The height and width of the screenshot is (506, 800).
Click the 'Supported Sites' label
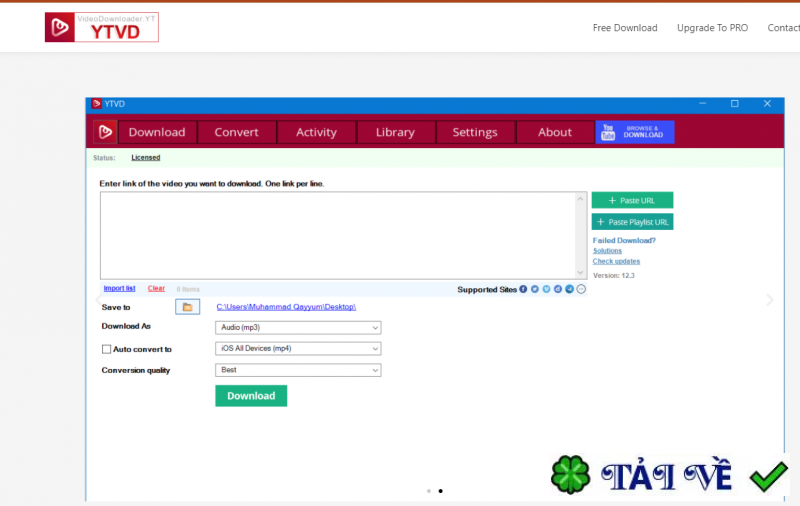tap(487, 290)
